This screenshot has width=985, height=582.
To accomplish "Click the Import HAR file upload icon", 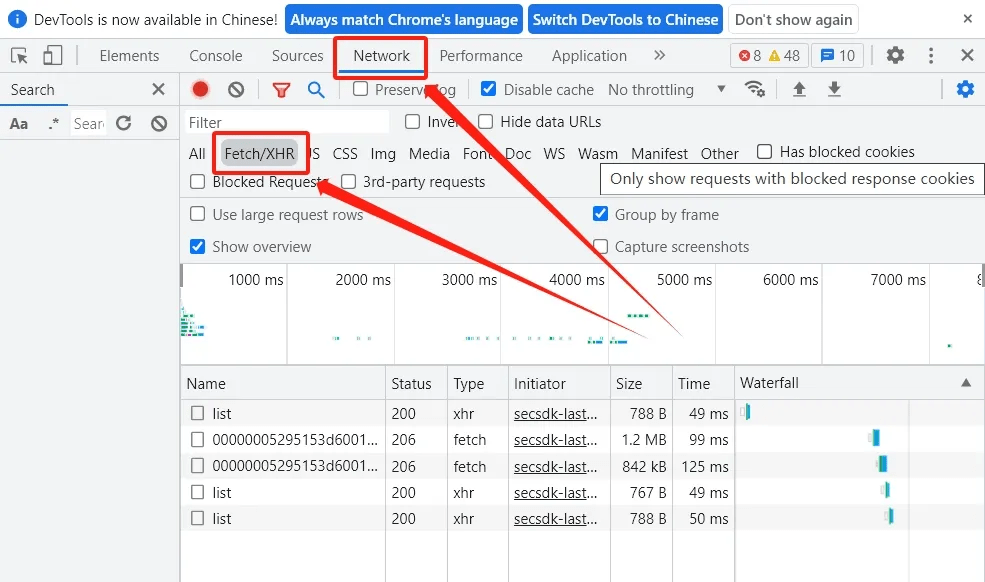I will (799, 89).
